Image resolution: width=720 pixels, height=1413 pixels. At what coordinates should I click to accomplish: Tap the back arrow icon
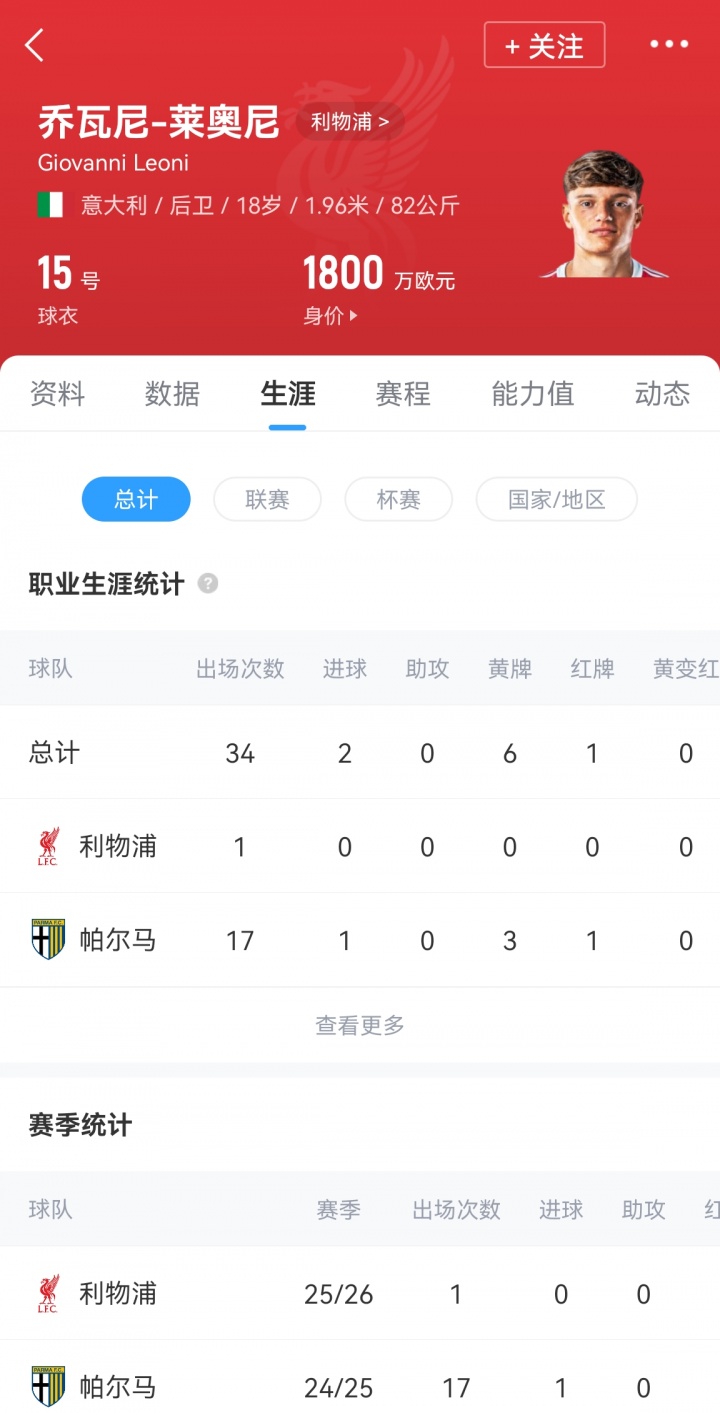point(35,45)
